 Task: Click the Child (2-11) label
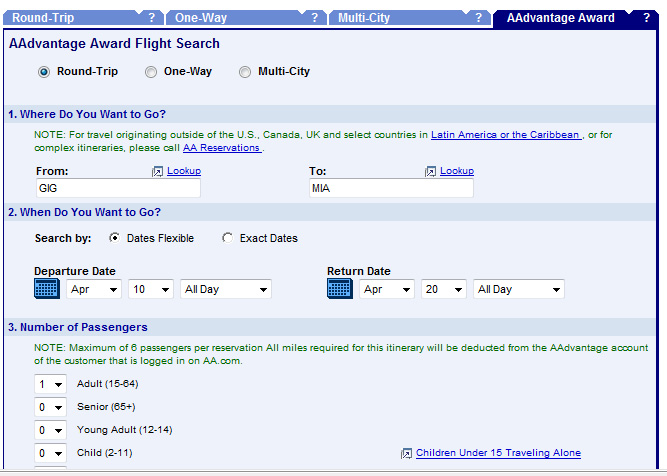pyautogui.click(x=105, y=453)
